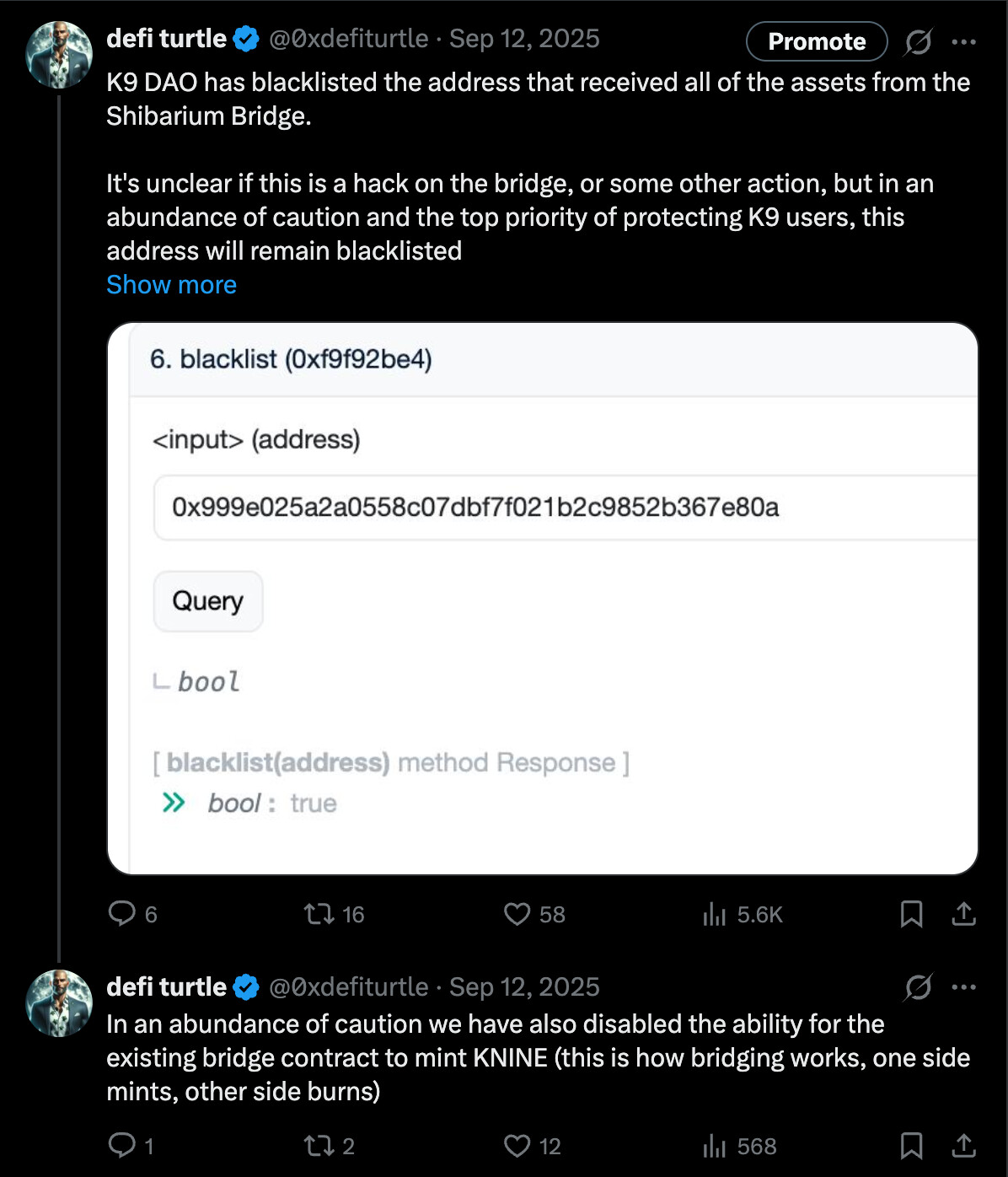The image size is (1008, 1177).
Task: Click the Promote button
Action: tap(816, 41)
